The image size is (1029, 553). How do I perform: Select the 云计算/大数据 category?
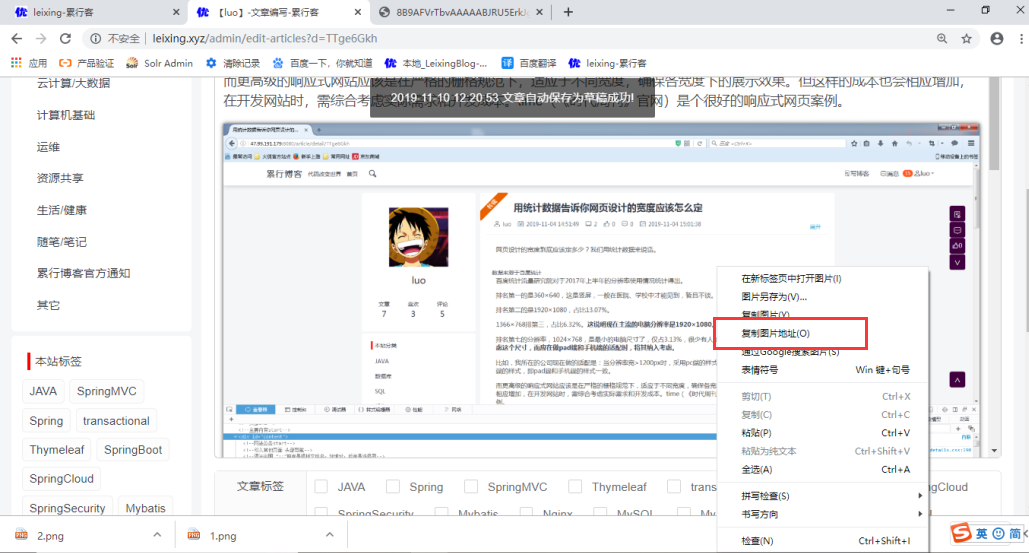click(x=74, y=83)
